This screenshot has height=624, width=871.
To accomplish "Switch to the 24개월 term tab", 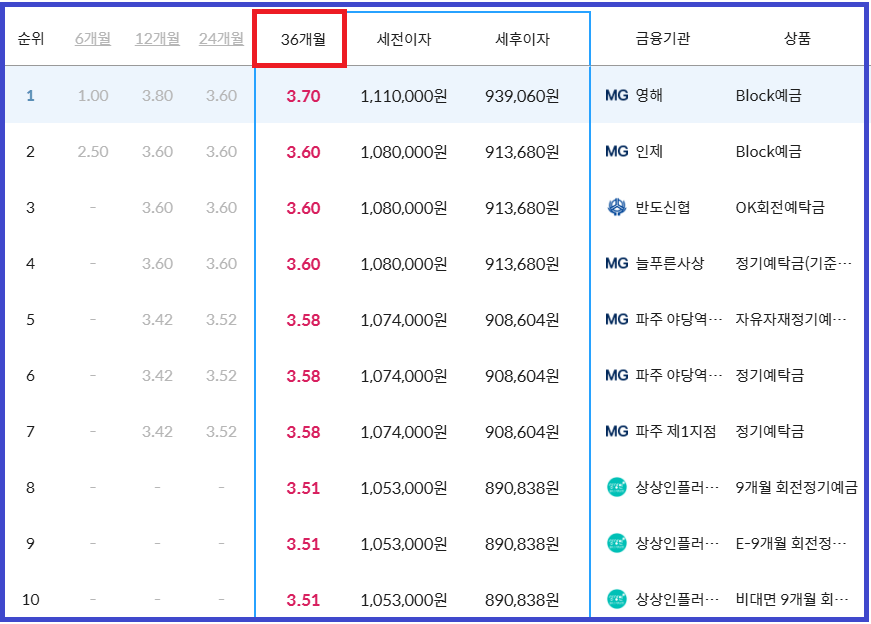I will tap(221, 39).
